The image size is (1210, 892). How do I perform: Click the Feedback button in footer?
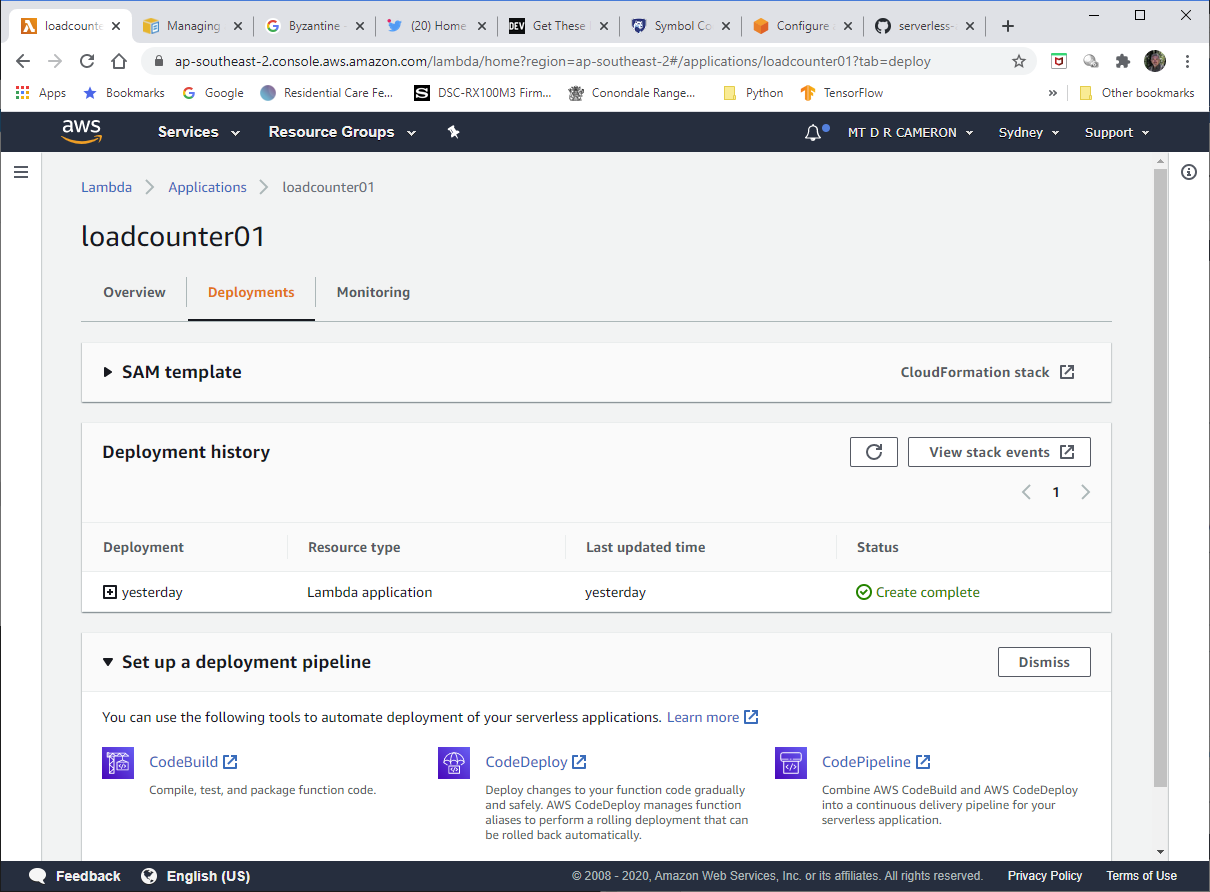(x=75, y=876)
